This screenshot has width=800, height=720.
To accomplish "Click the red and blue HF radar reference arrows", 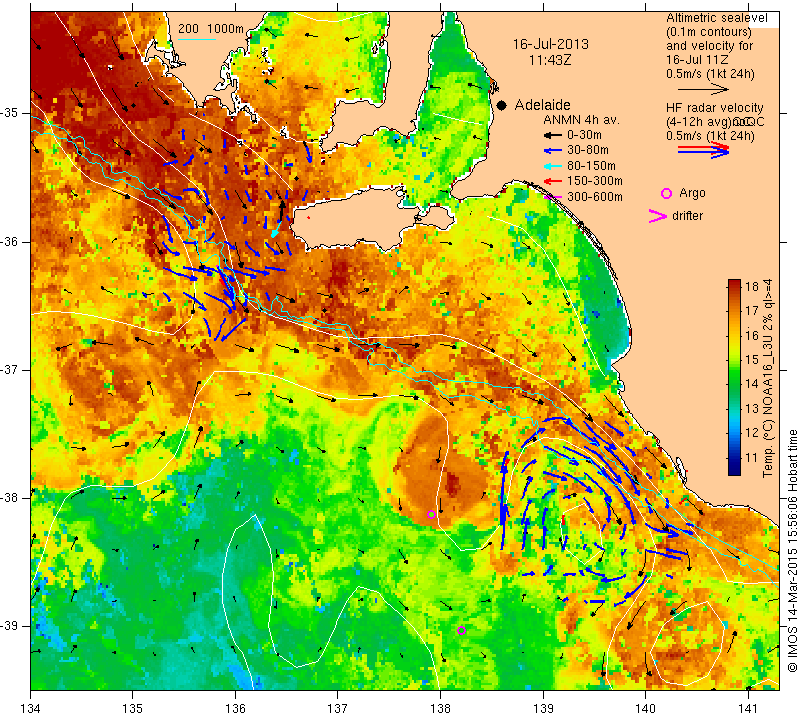I will (704, 150).
